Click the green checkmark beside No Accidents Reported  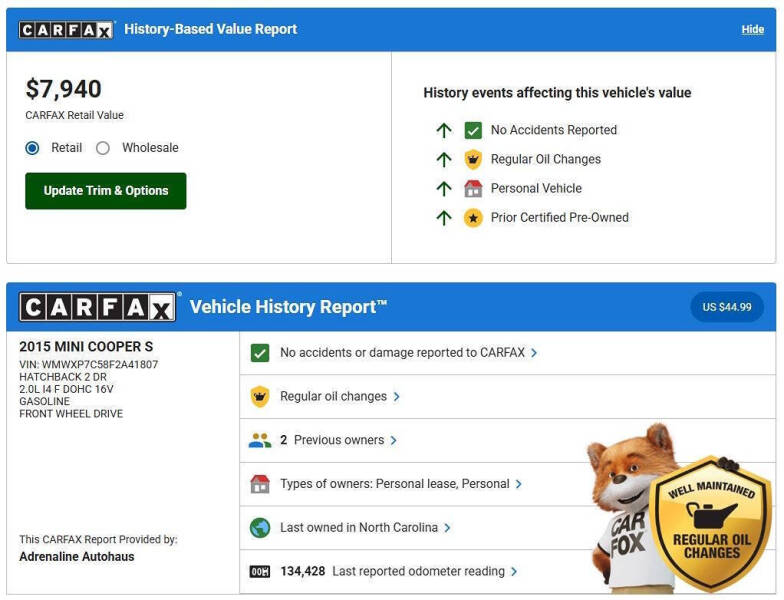pos(473,130)
